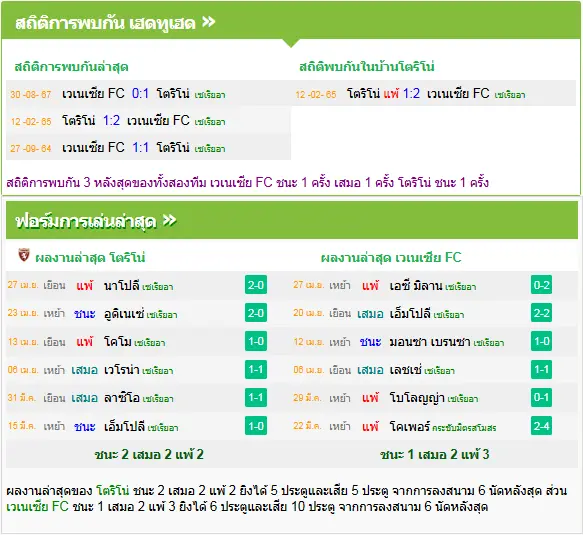Click green 'โตริโน่' link in bottom paragraph
This screenshot has width=583, height=535.
tap(112, 490)
